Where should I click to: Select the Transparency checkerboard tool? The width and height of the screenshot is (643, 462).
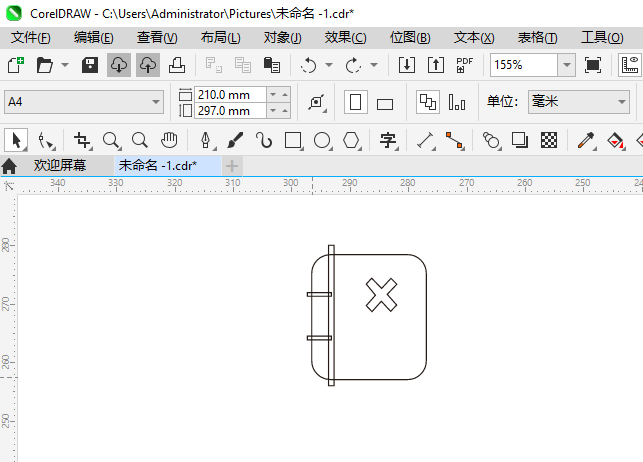click(x=549, y=140)
